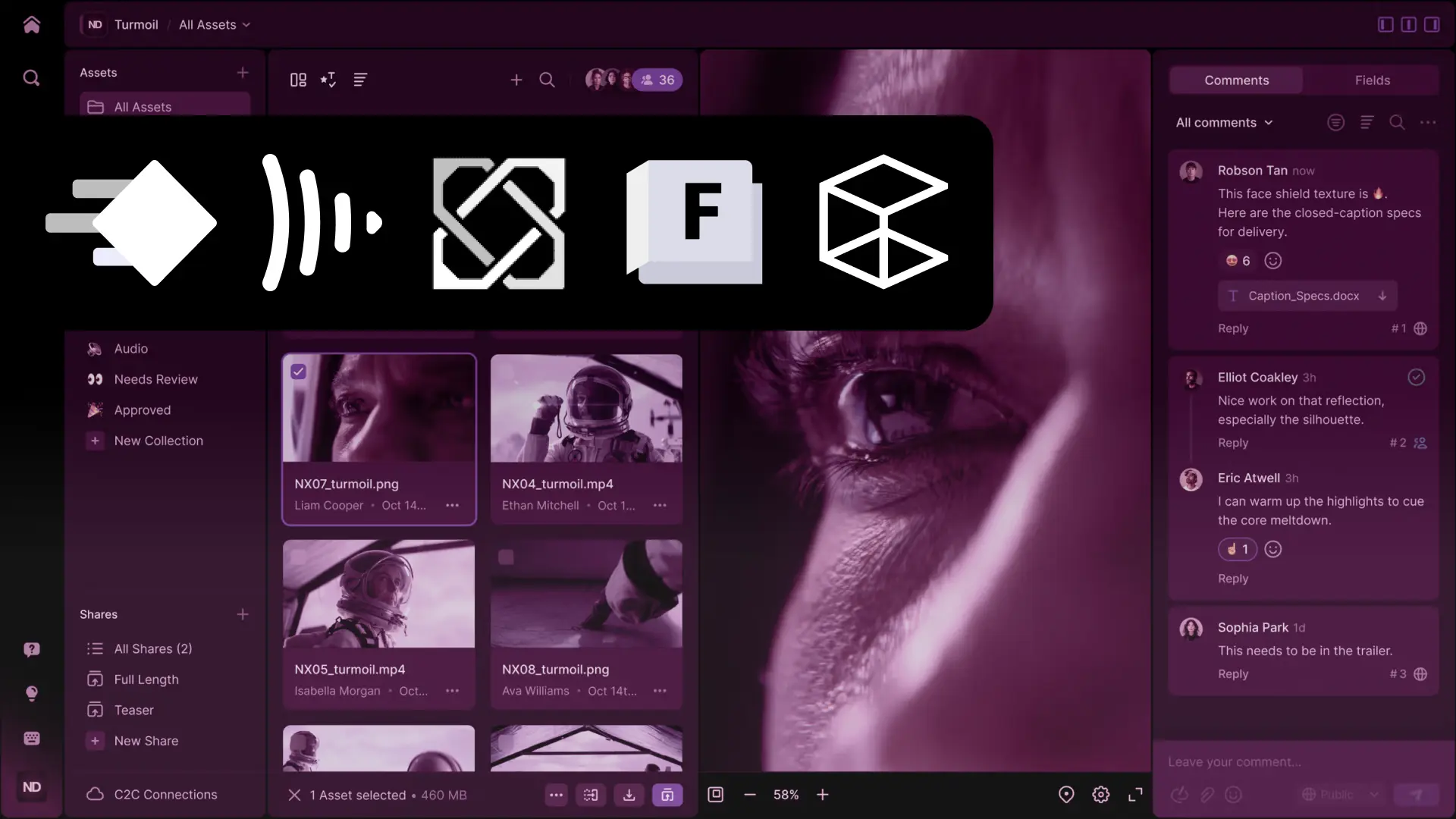Switch the asset view layout using the grid icon
This screenshot has width=1456, height=819.
pyautogui.click(x=298, y=80)
